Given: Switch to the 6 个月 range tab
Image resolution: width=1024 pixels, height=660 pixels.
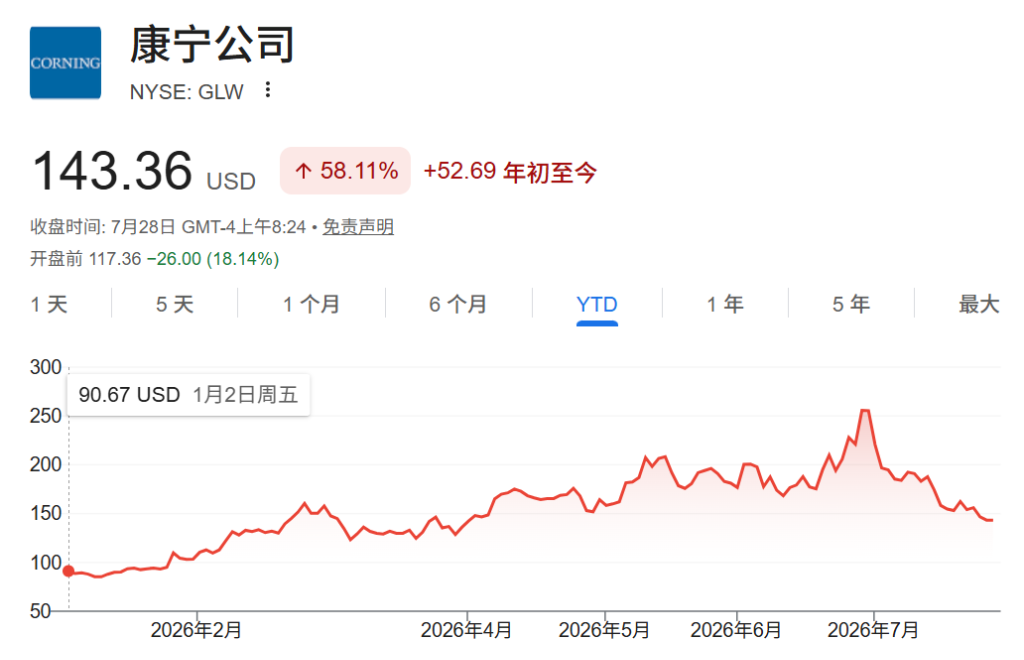Looking at the screenshot, I should click(x=458, y=304).
